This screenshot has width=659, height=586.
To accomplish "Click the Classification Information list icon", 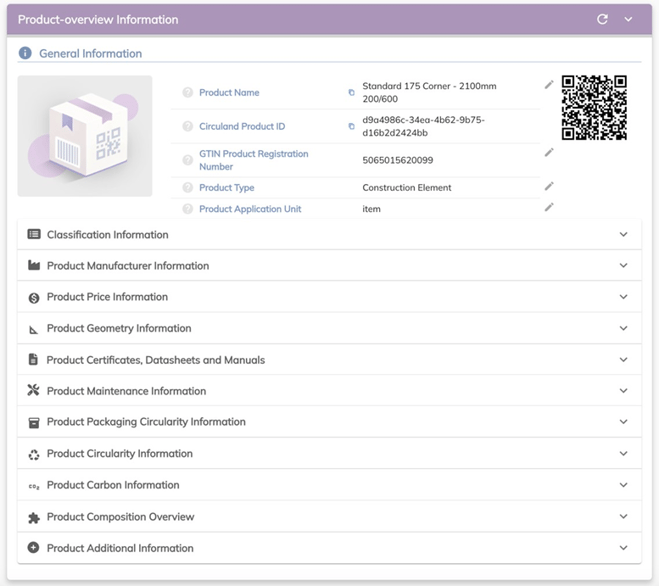I will (x=34, y=234).
